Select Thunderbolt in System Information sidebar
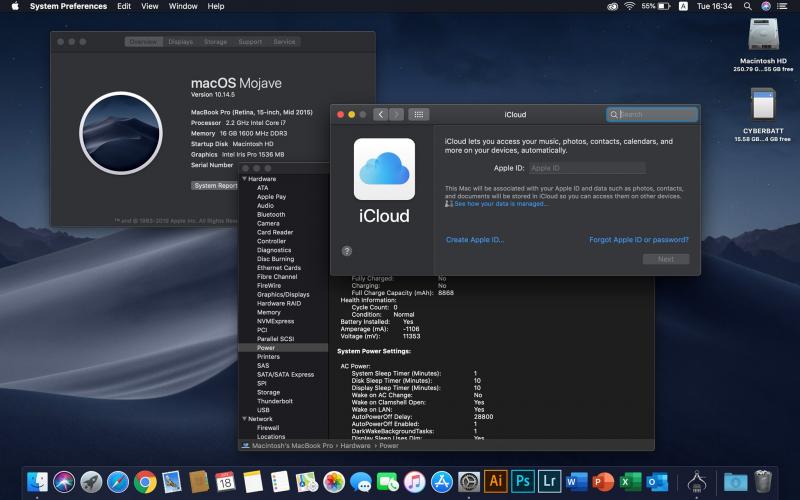Screen dimensions: 800x500 coord(275,401)
